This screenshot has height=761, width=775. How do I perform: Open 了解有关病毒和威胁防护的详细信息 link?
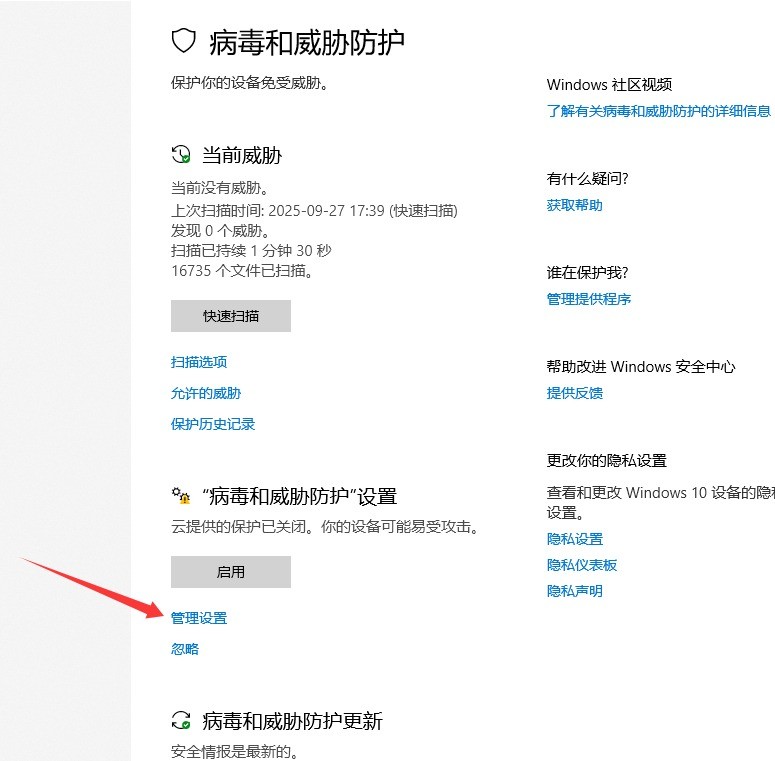coord(658,111)
